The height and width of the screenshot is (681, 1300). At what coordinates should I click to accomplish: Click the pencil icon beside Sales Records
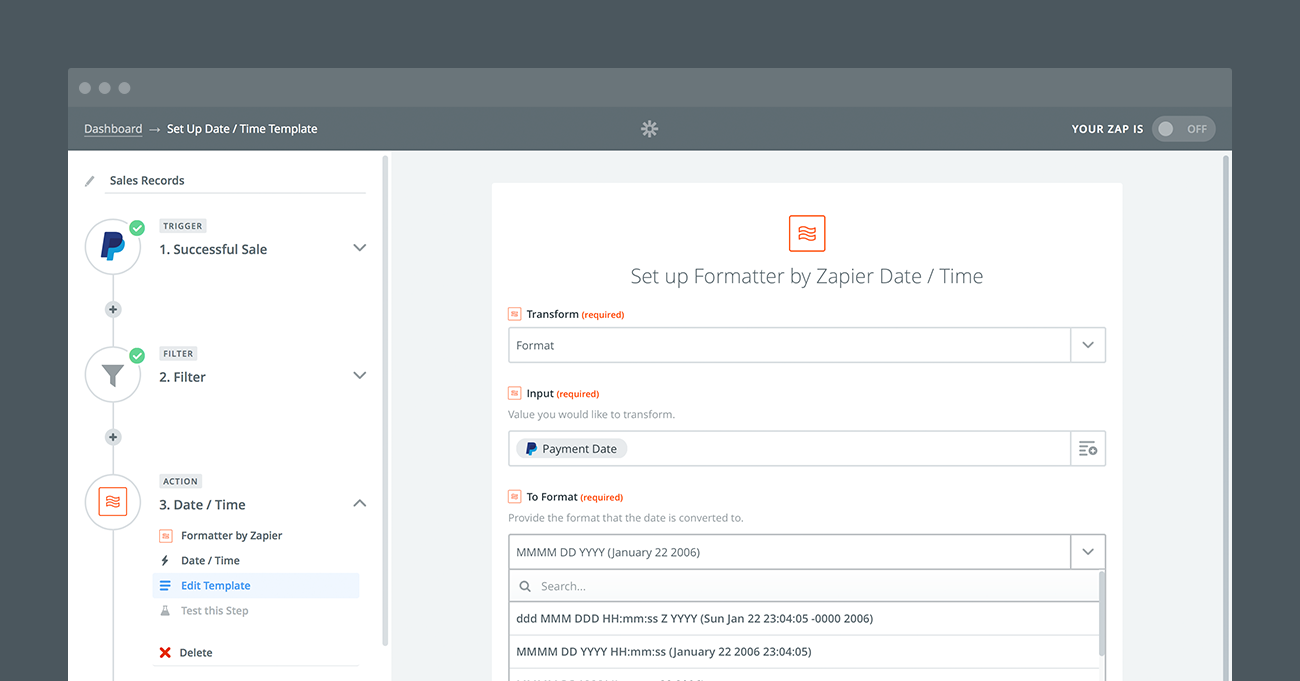pyautogui.click(x=90, y=182)
